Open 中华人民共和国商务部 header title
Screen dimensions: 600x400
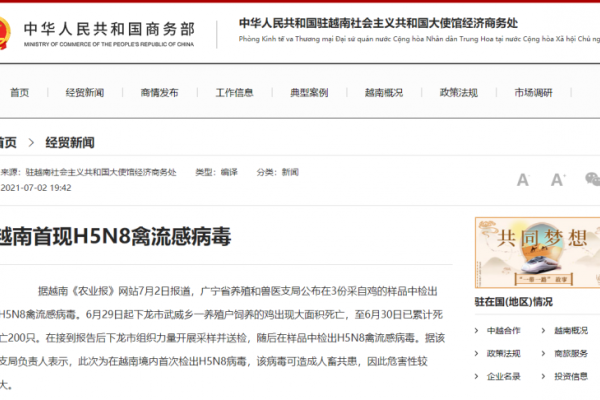(109, 29)
